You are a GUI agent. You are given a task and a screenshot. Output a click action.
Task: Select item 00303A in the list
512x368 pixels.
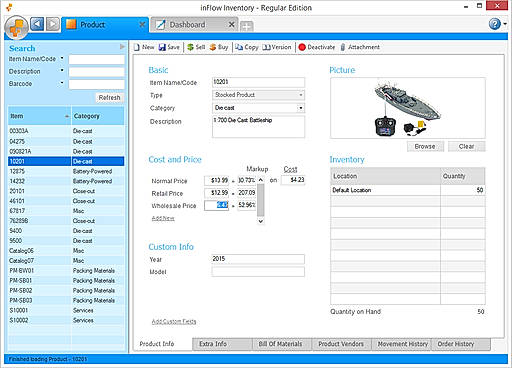coord(66,131)
